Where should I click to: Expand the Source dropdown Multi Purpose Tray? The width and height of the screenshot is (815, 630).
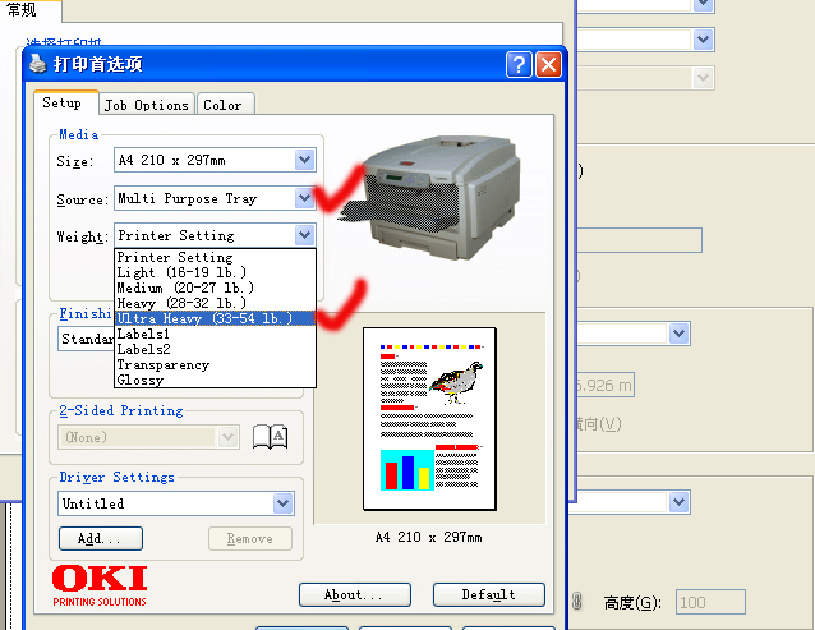click(x=305, y=198)
